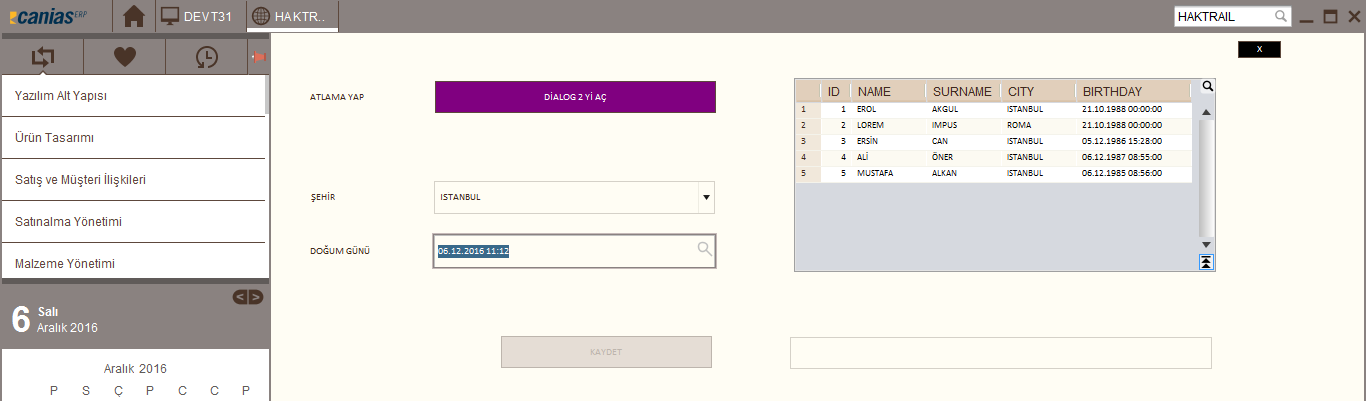Image resolution: width=1366 pixels, height=401 pixels.
Task: Click the scroll-to-top icon below the table
Action: 1207,262
